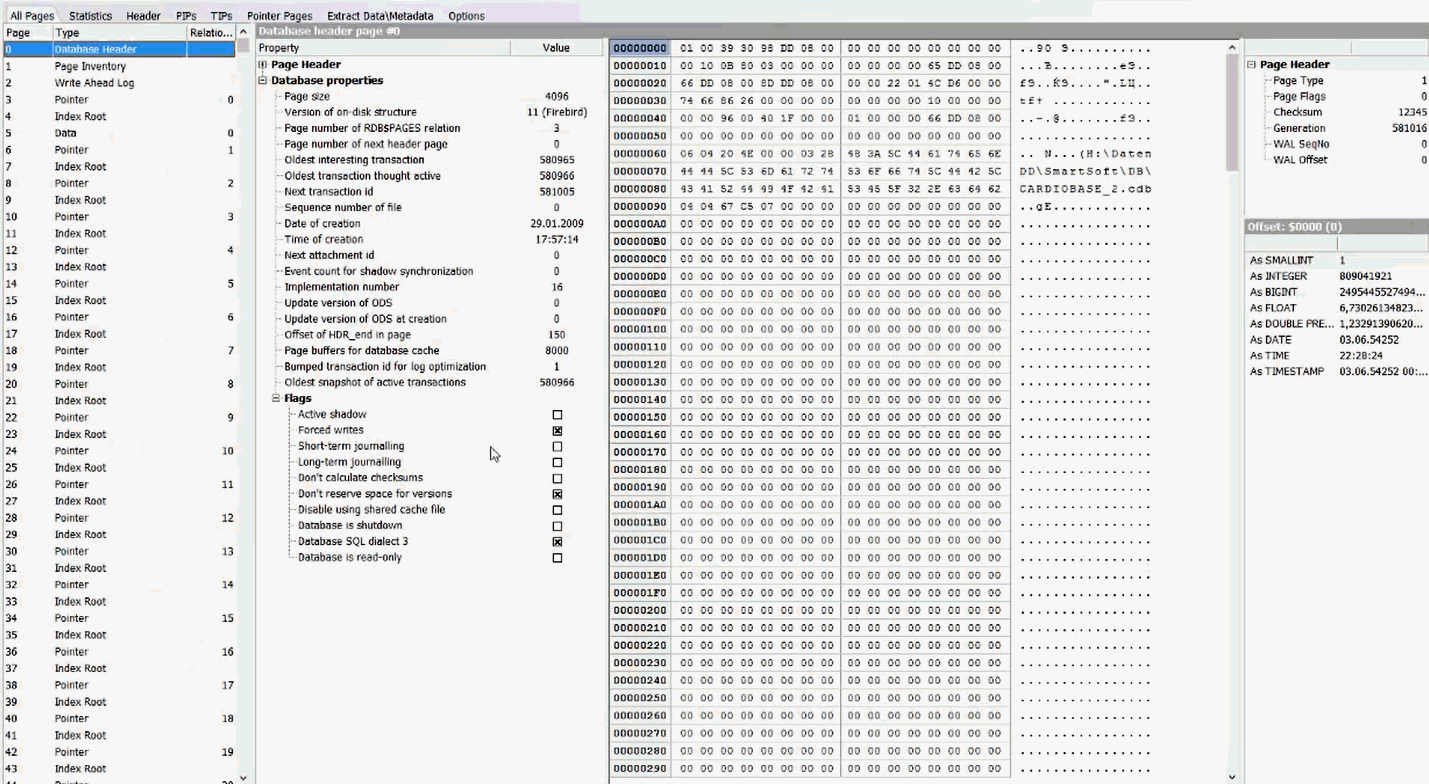The width and height of the screenshot is (1429, 784).
Task: Toggle Short-term journalling checkbox
Action: click(557, 446)
